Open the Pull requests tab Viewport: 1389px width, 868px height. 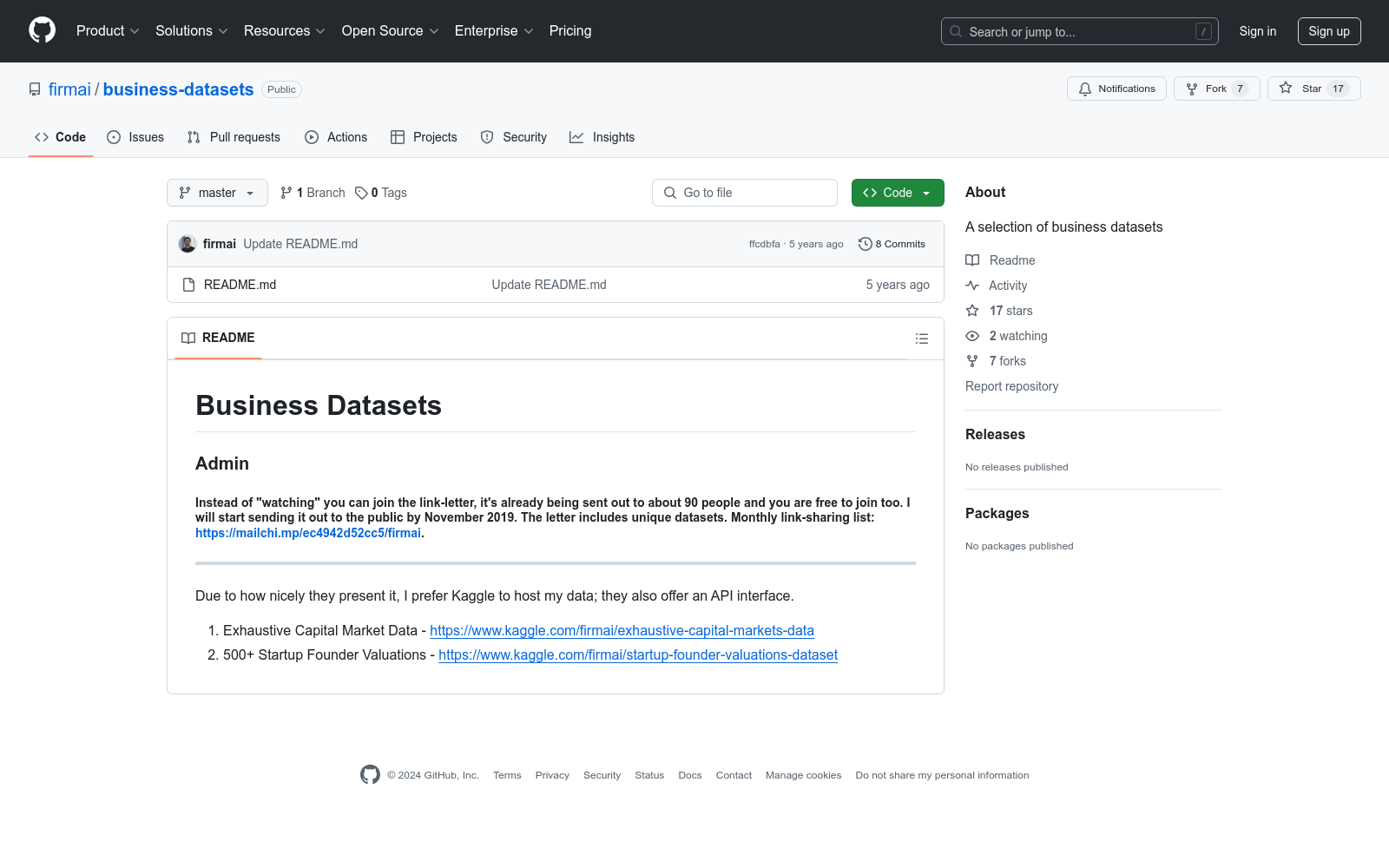pyautogui.click(x=234, y=137)
